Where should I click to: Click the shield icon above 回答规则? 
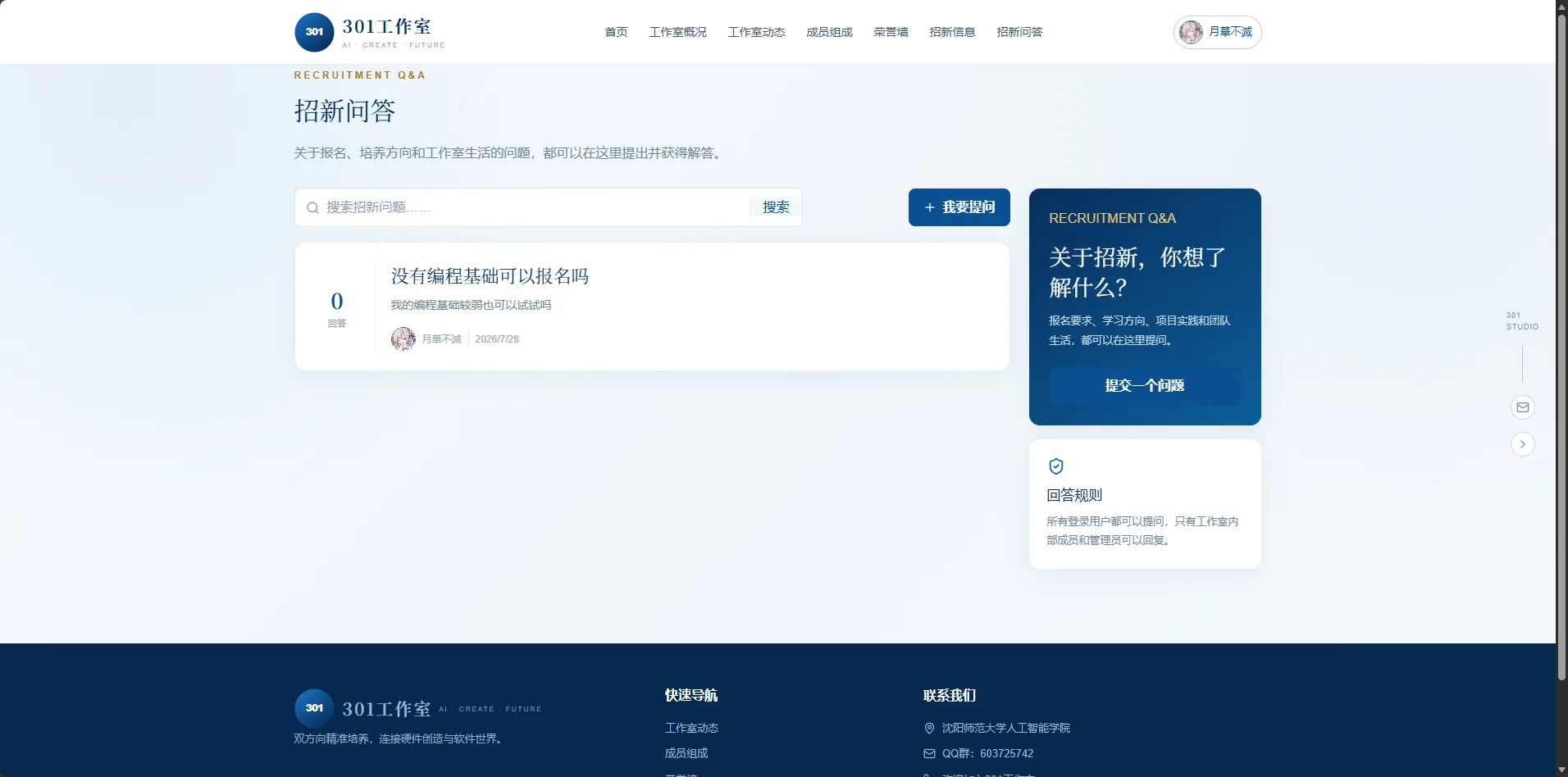point(1056,466)
